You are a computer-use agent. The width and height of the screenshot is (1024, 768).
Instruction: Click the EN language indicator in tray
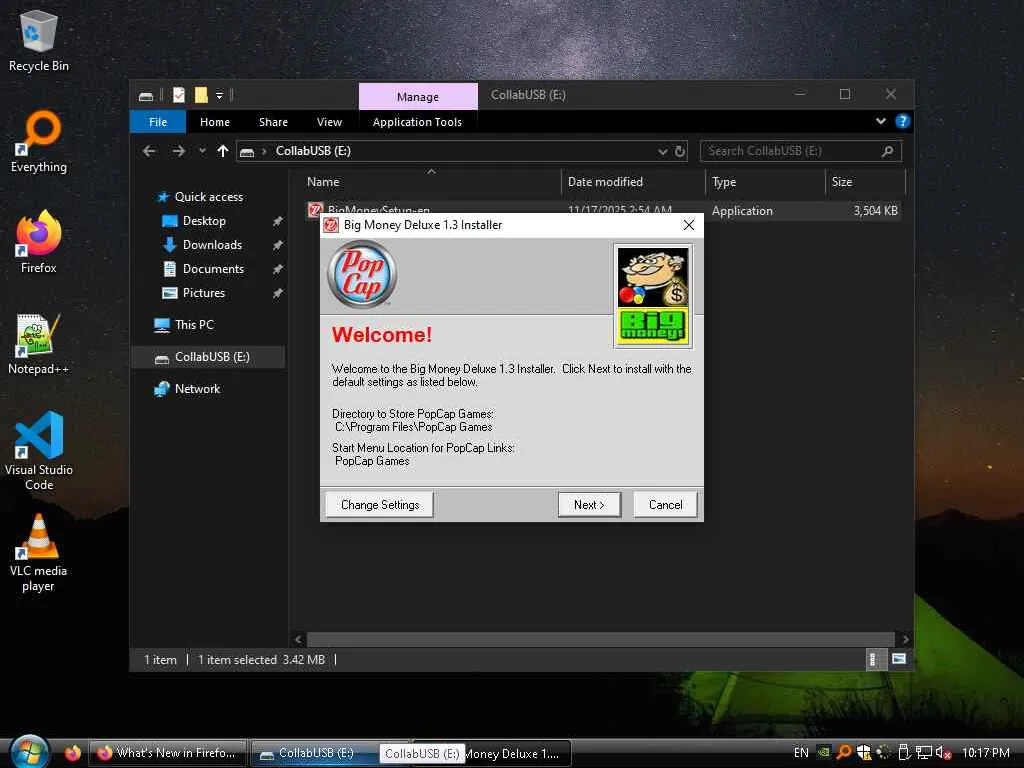[801, 753]
